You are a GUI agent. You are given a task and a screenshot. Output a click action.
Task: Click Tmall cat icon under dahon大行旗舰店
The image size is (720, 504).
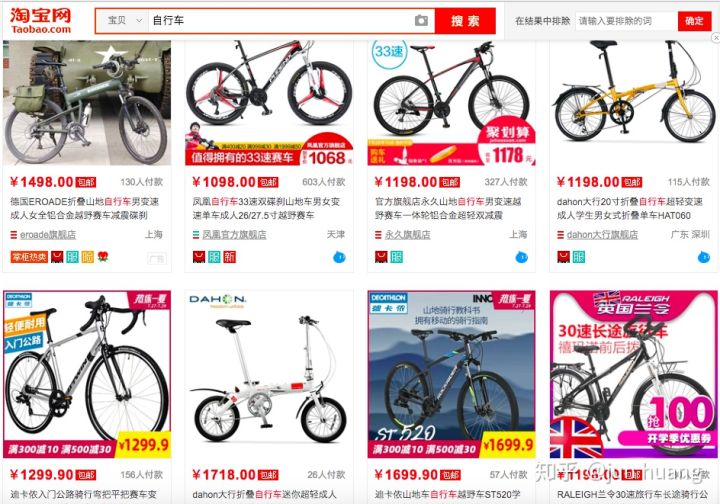point(564,257)
